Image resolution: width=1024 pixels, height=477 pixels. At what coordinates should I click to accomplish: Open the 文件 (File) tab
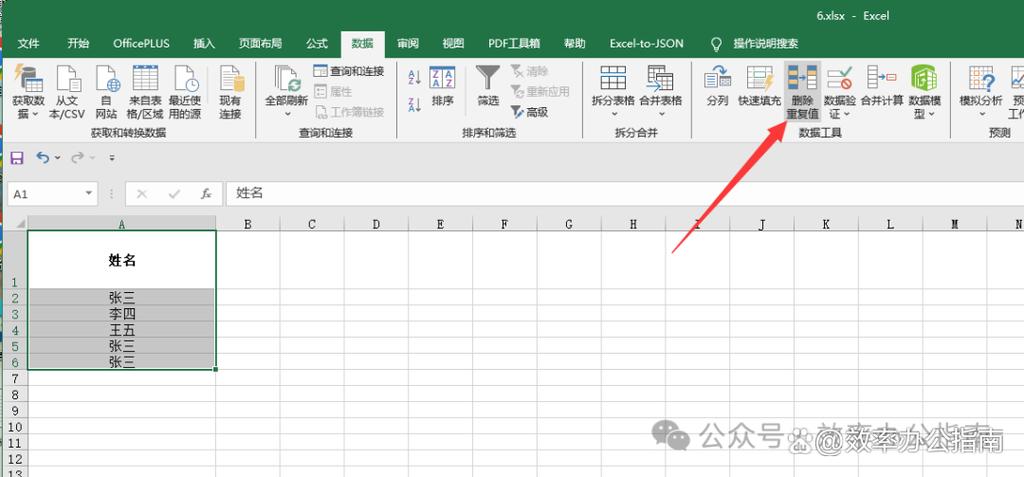pyautogui.click(x=28, y=44)
